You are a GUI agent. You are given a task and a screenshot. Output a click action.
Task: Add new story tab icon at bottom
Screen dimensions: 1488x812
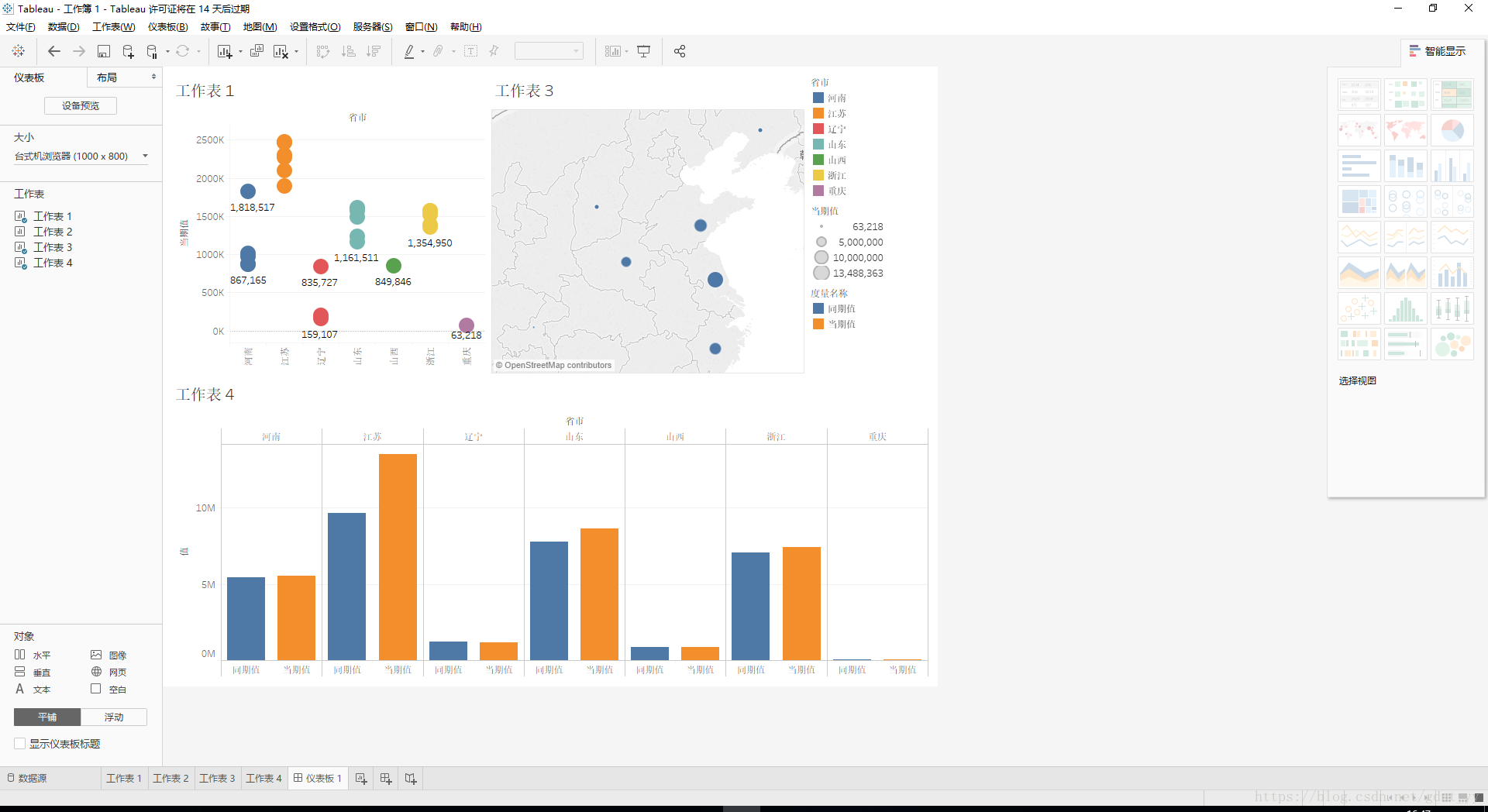pos(411,779)
